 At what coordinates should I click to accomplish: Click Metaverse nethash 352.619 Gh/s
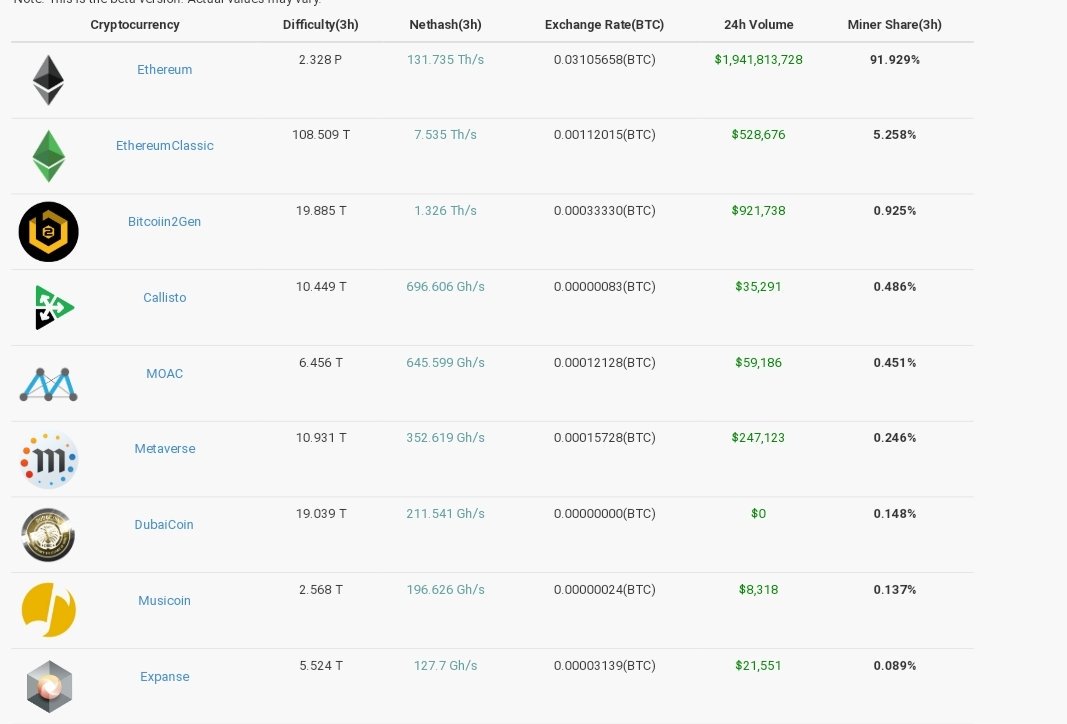[x=446, y=438]
